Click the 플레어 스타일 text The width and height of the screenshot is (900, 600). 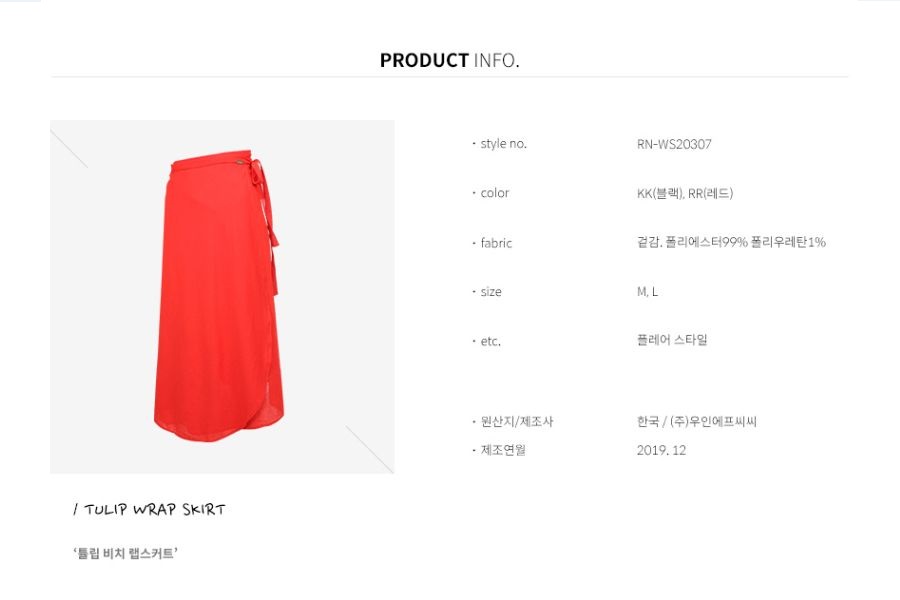[x=672, y=340]
